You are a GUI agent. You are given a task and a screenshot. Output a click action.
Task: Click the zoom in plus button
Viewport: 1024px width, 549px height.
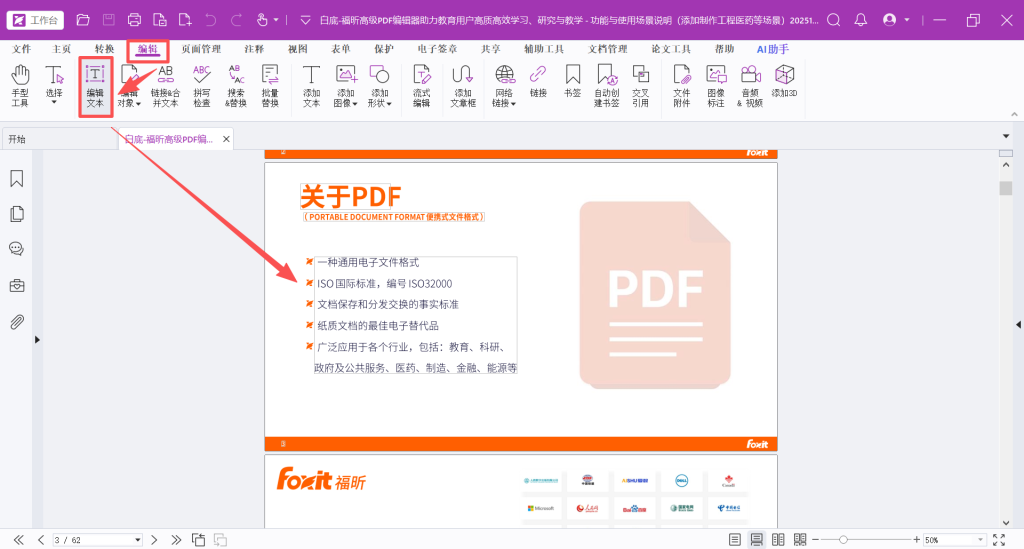click(917, 540)
